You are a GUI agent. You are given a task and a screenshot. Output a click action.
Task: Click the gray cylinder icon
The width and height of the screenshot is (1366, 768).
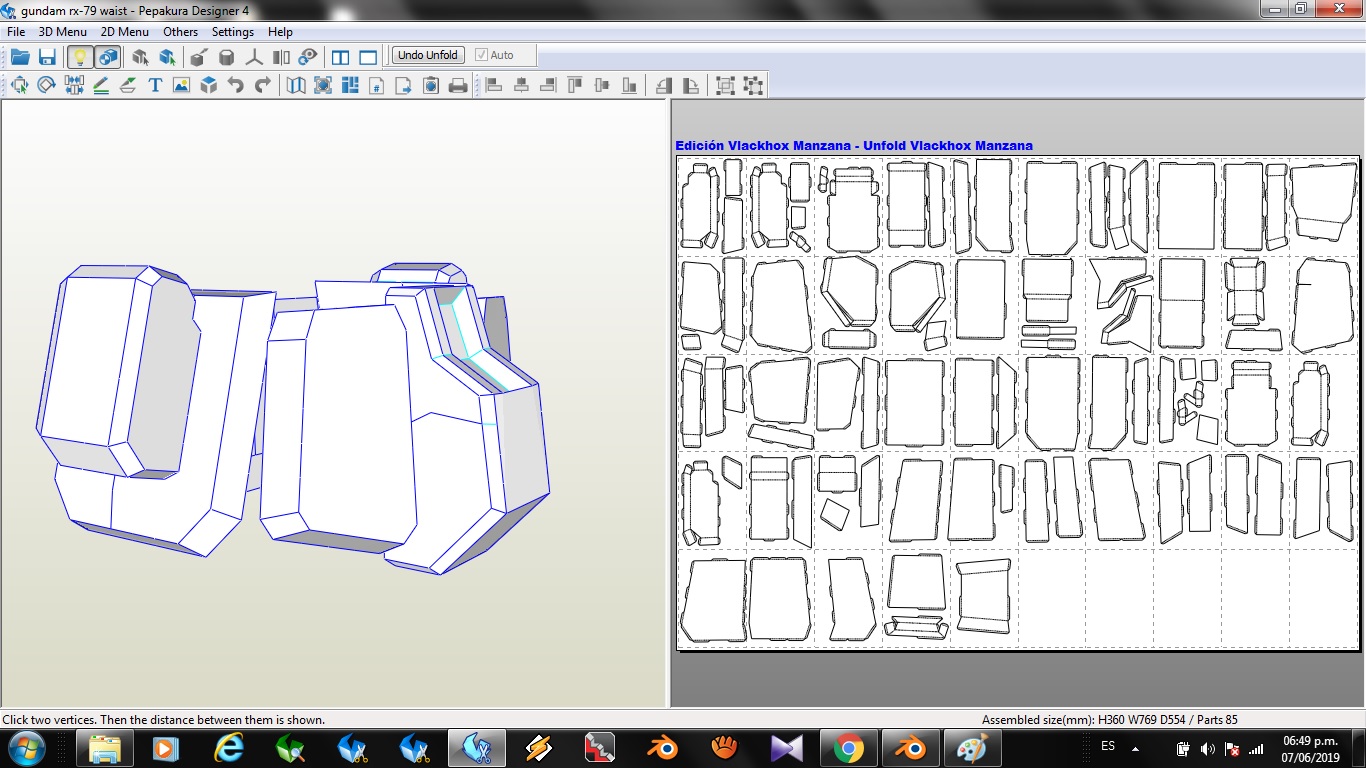[x=227, y=57]
